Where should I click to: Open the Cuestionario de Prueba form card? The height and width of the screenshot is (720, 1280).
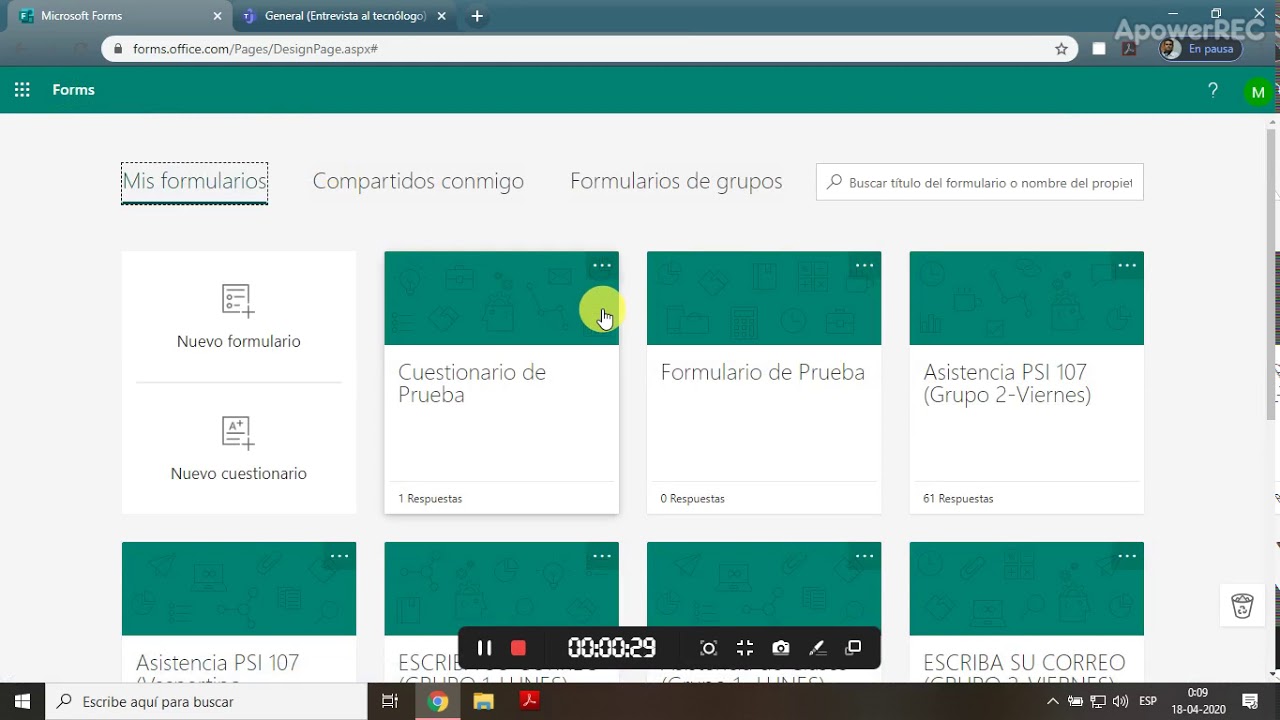click(x=501, y=383)
